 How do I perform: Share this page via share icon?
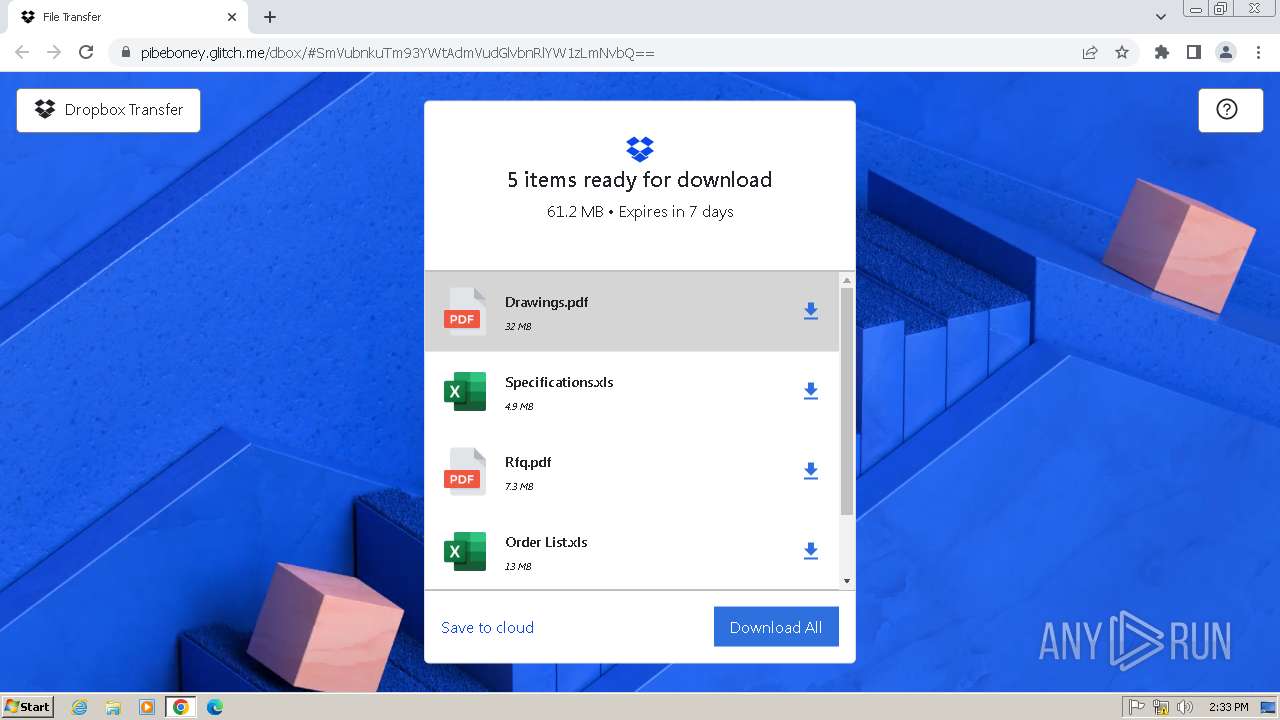[x=1090, y=52]
